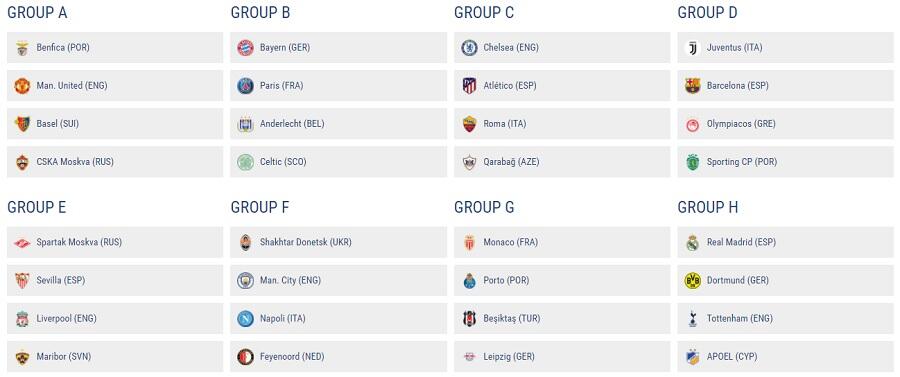Click the Borussia Dortmund BVB logo
The height and width of the screenshot is (377, 900).
click(x=693, y=281)
